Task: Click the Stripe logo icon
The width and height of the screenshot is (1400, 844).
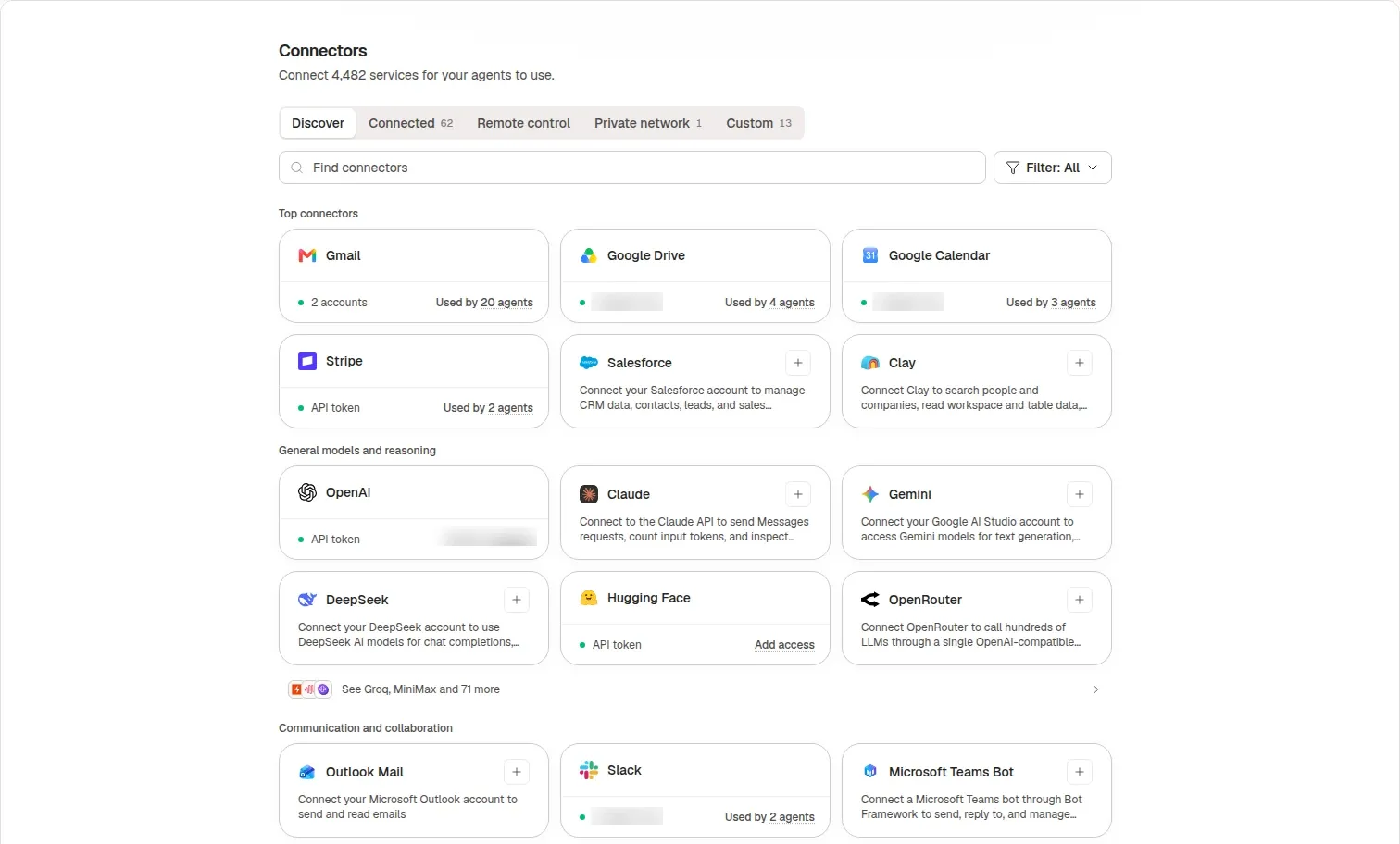Action: click(307, 361)
